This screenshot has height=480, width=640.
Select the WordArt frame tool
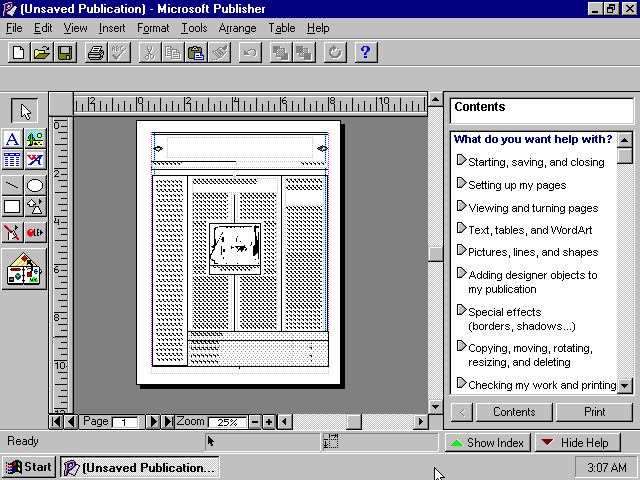tap(35, 160)
